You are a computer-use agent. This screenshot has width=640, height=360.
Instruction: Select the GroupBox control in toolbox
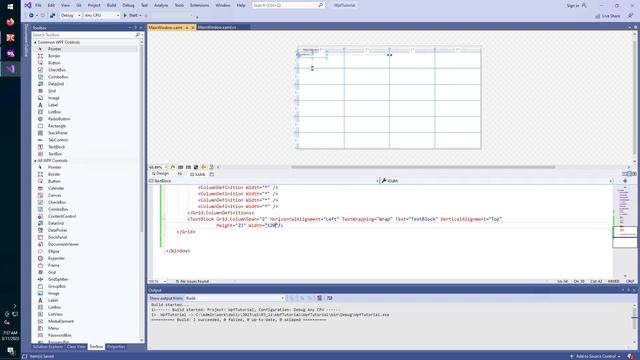[x=57, y=286]
